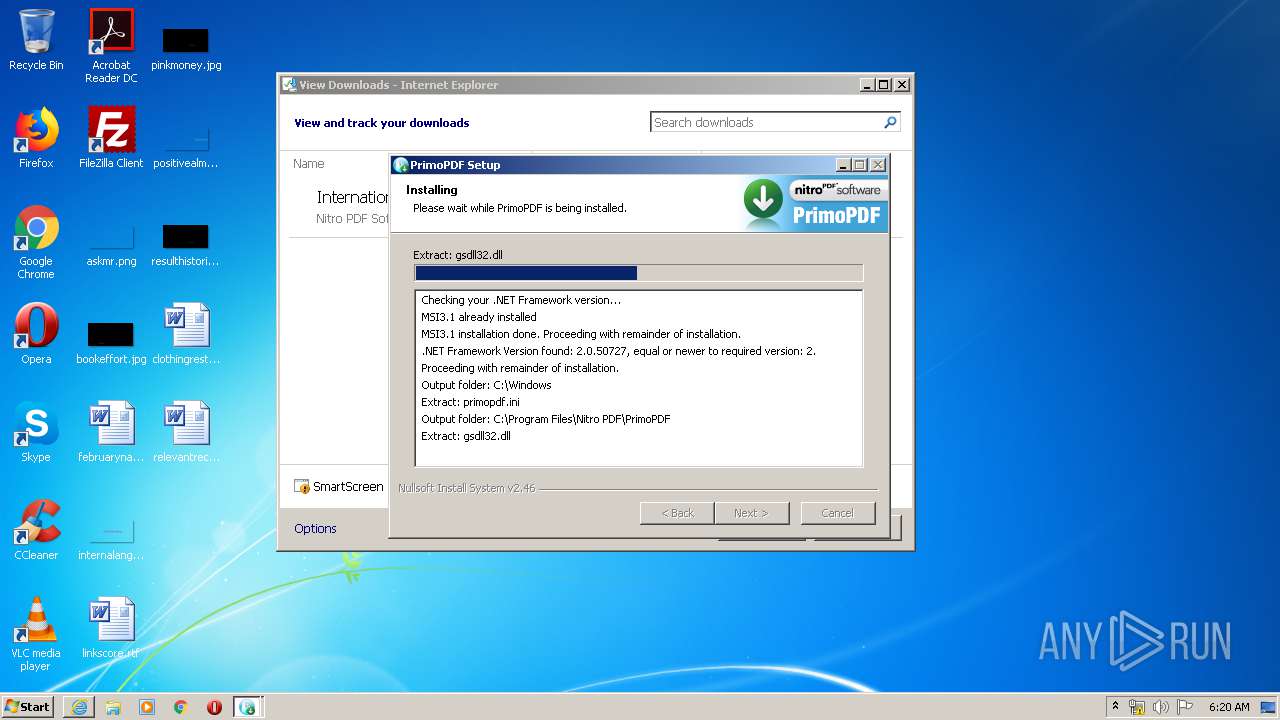Close the View Downloads window
The width and height of the screenshot is (1280, 720).
click(x=901, y=85)
